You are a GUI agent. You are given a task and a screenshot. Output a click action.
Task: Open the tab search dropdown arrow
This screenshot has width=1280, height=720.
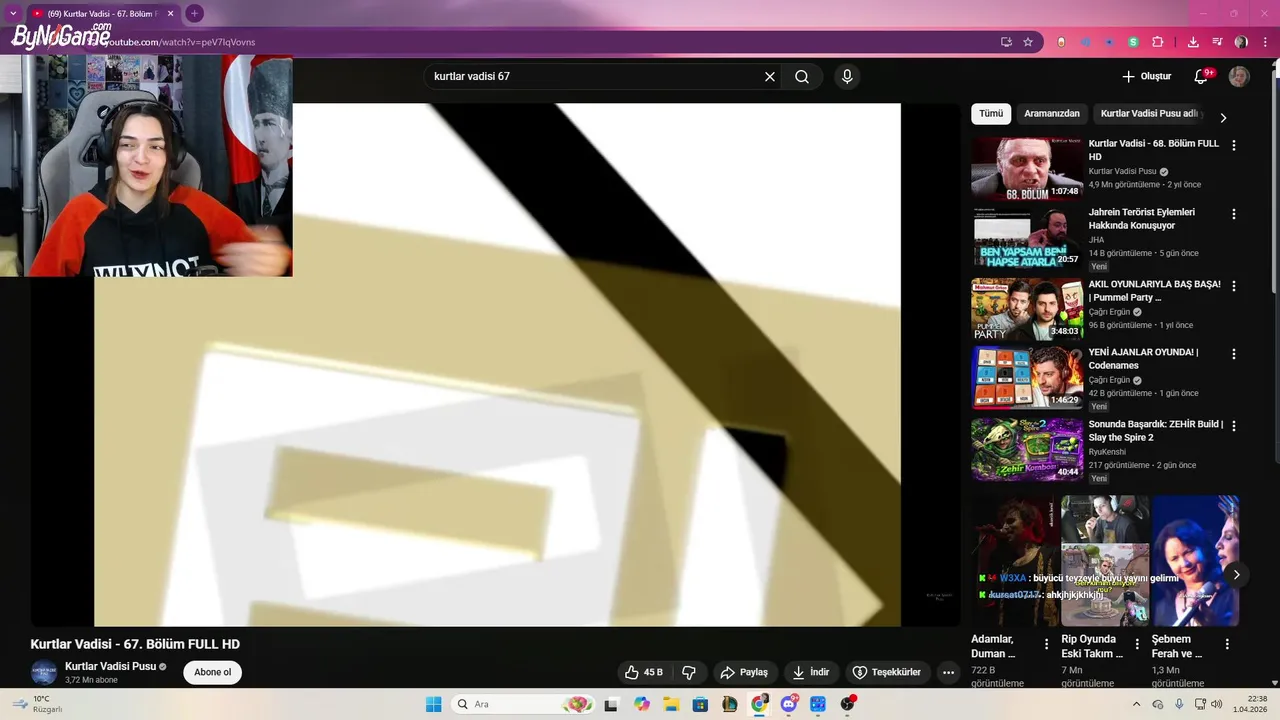click(x=13, y=14)
